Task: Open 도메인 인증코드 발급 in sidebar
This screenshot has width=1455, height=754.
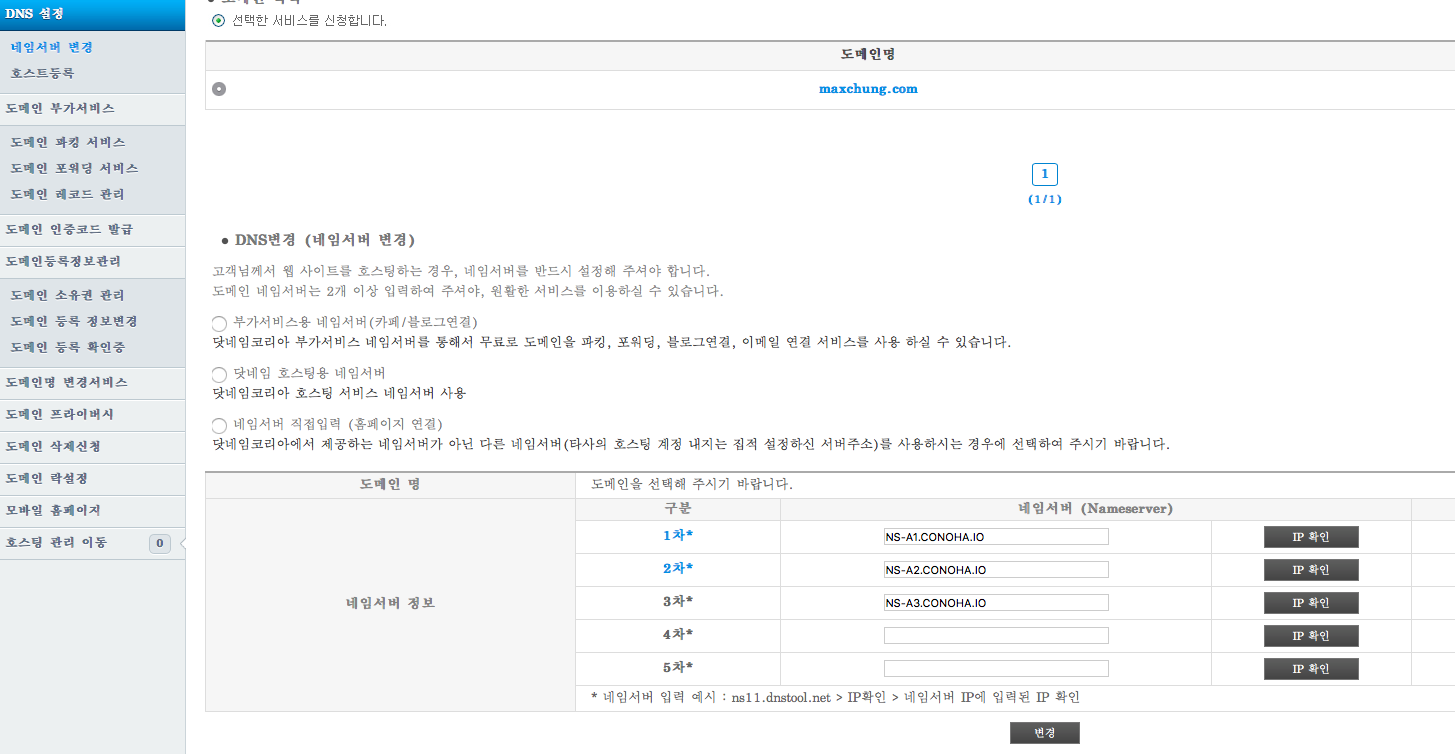Action: point(69,230)
